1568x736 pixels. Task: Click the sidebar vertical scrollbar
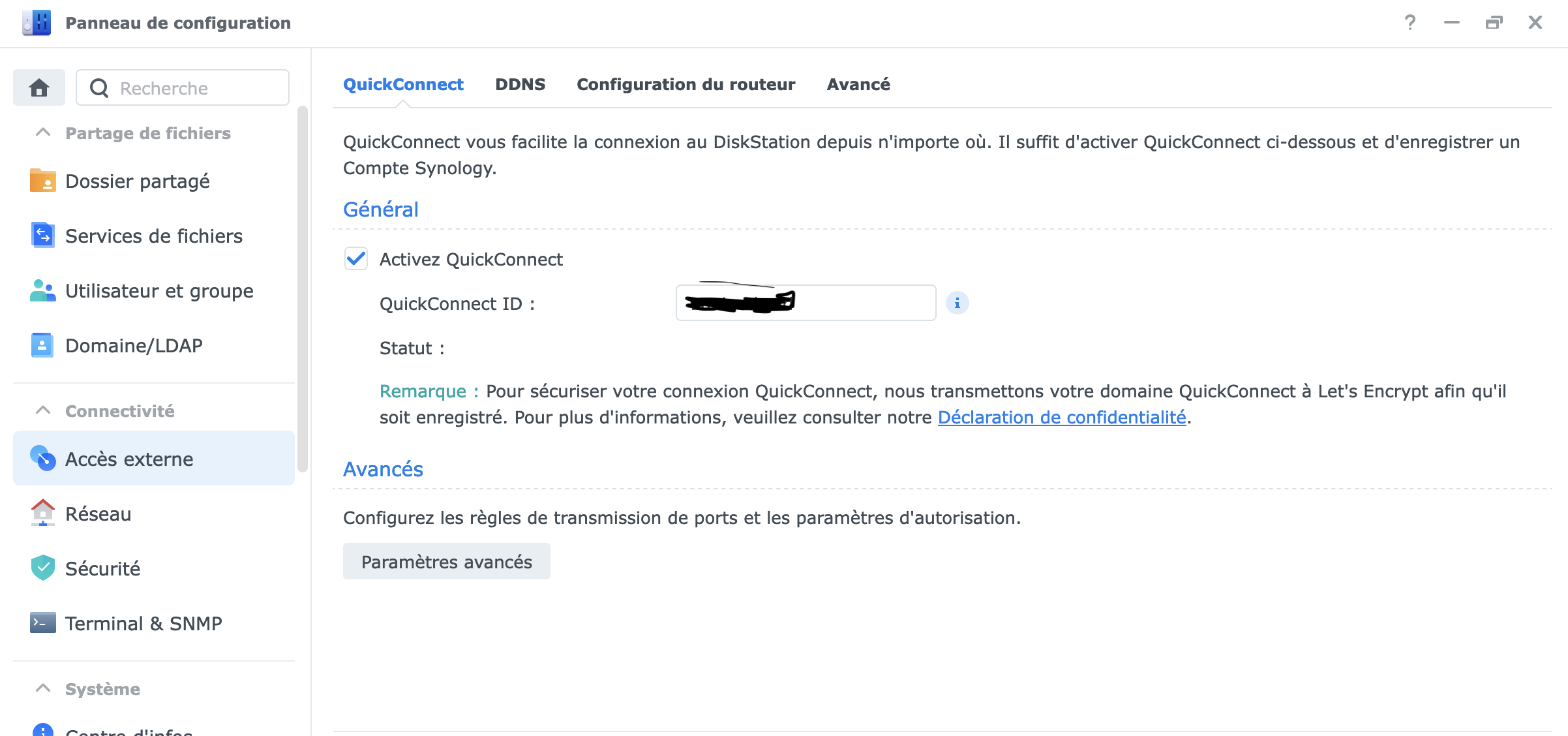pos(302,287)
